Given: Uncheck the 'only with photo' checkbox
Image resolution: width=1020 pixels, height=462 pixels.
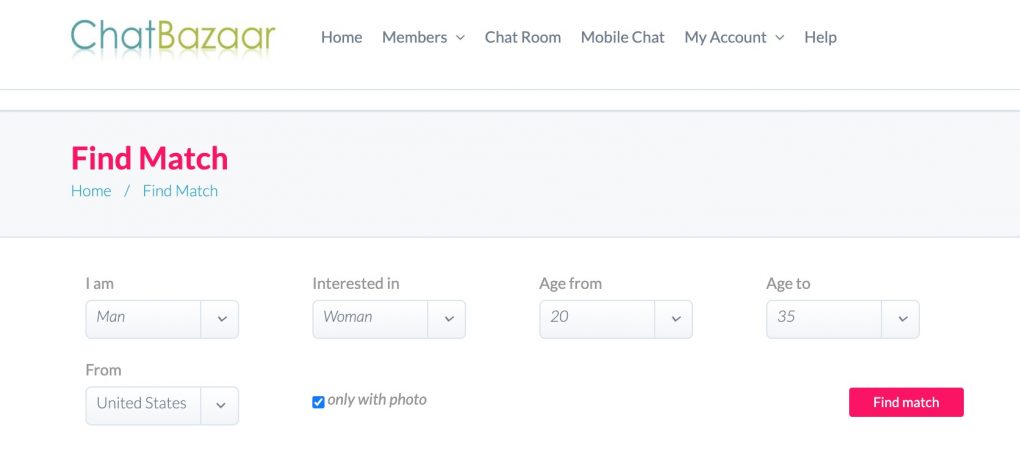Looking at the screenshot, I should tap(318, 402).
